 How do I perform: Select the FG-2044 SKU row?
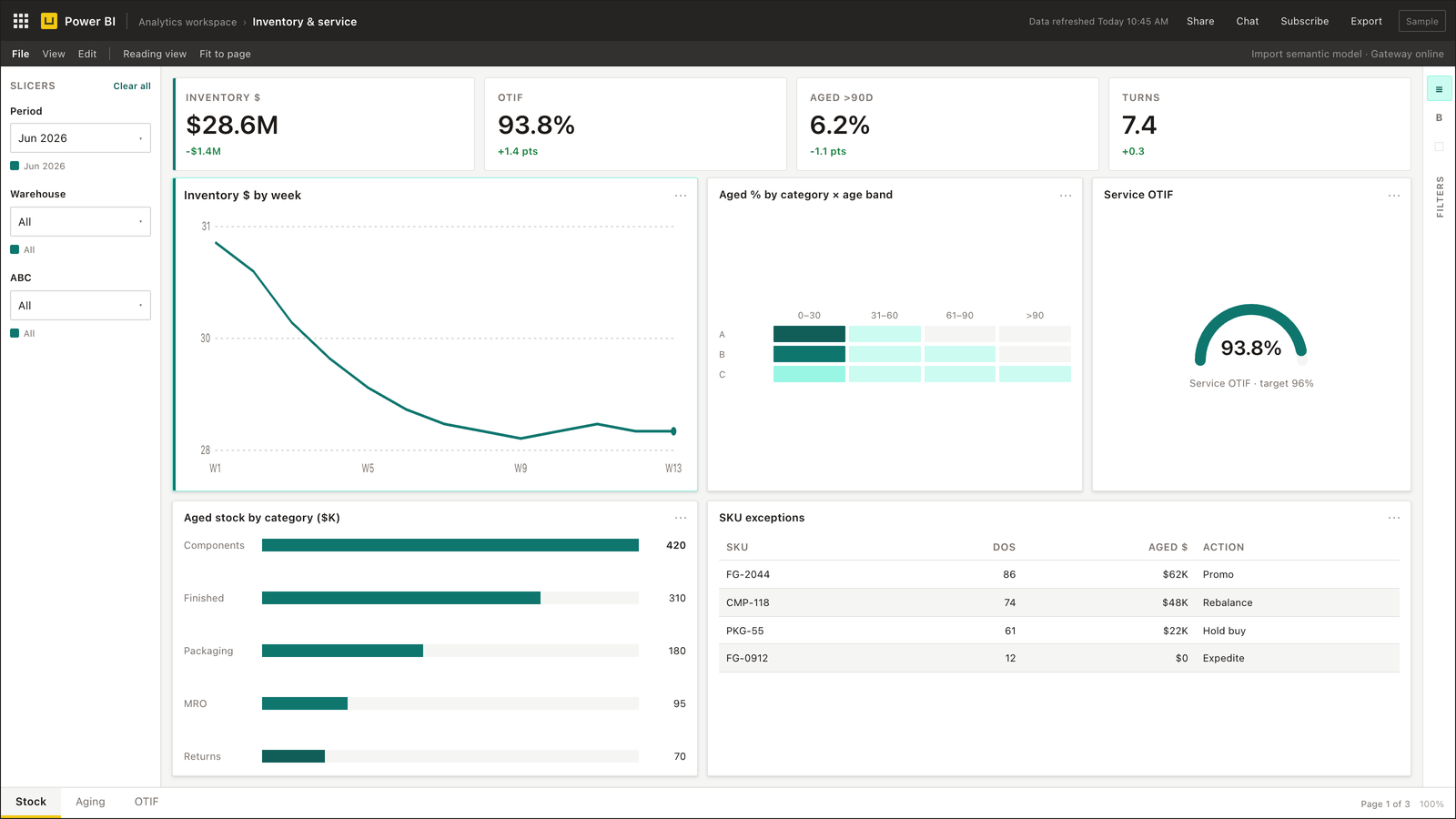(x=1059, y=574)
